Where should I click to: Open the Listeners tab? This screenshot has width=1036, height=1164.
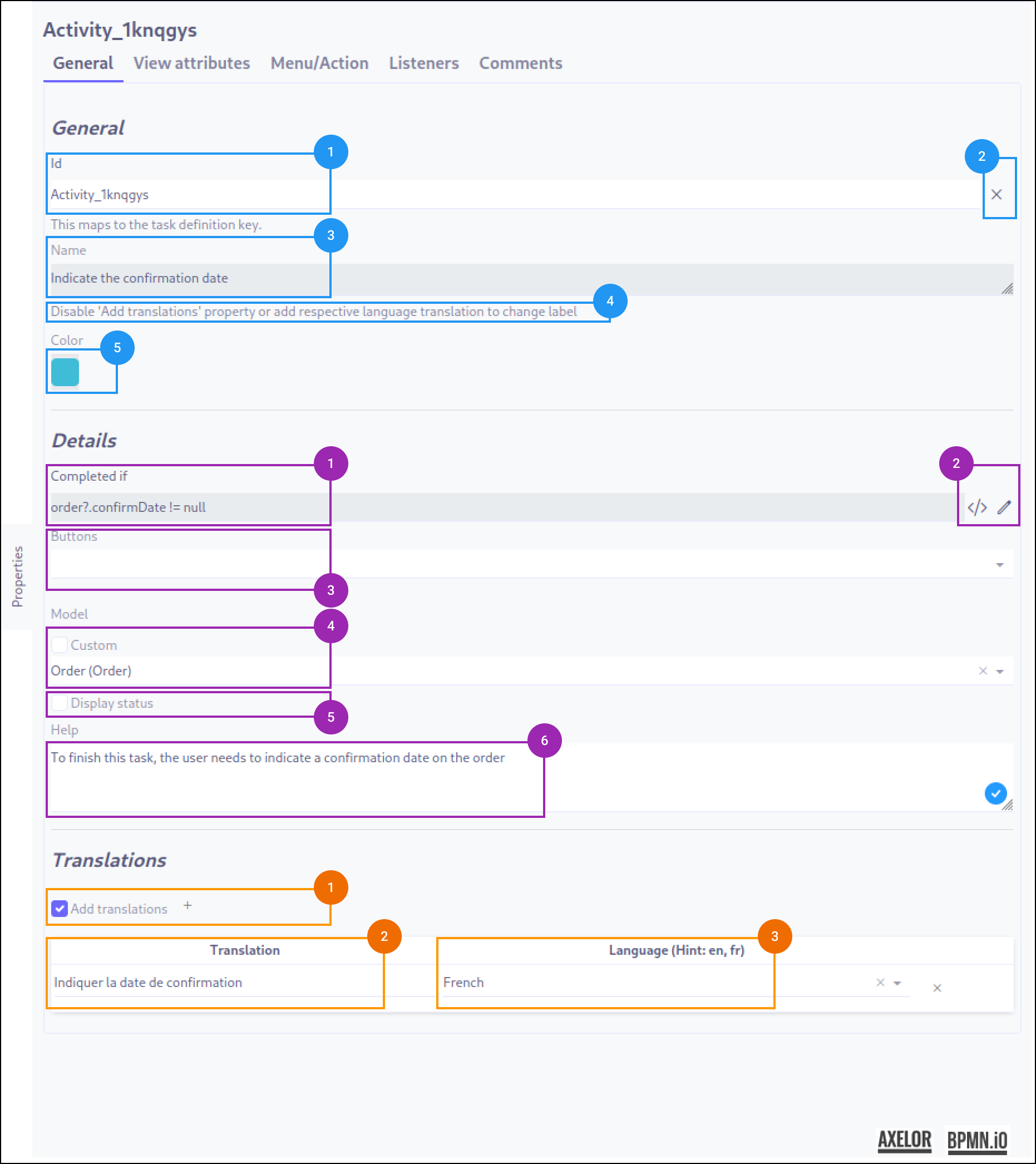tap(424, 63)
